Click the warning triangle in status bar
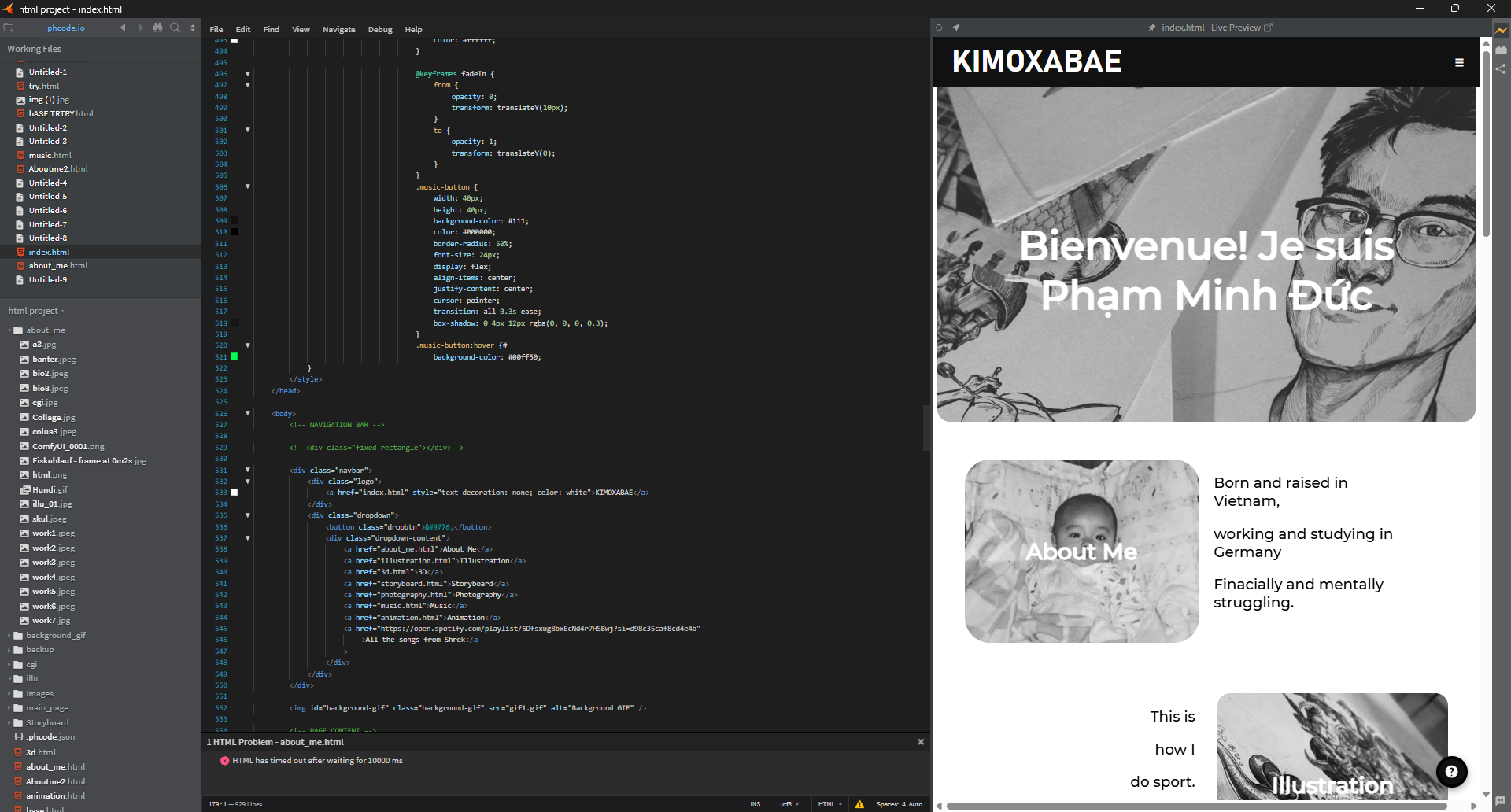The width and height of the screenshot is (1511, 812). point(859,804)
